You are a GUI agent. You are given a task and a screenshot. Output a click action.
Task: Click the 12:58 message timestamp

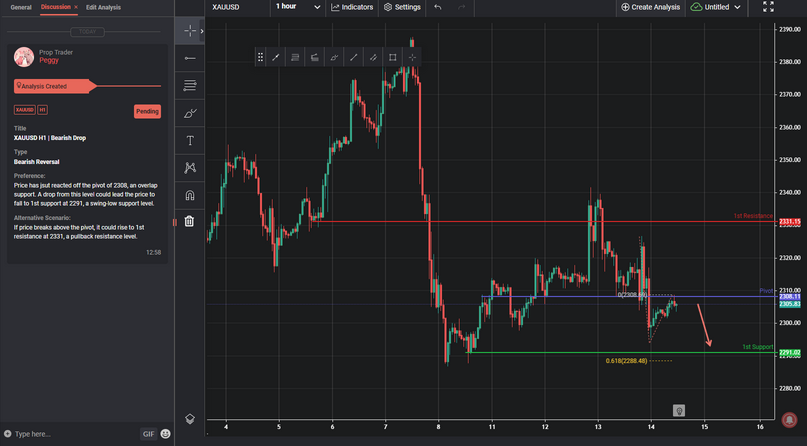coord(153,253)
